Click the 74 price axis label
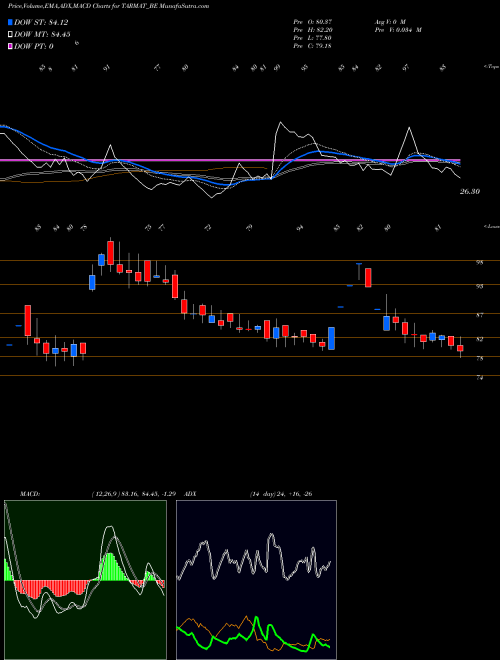 click(480, 378)
